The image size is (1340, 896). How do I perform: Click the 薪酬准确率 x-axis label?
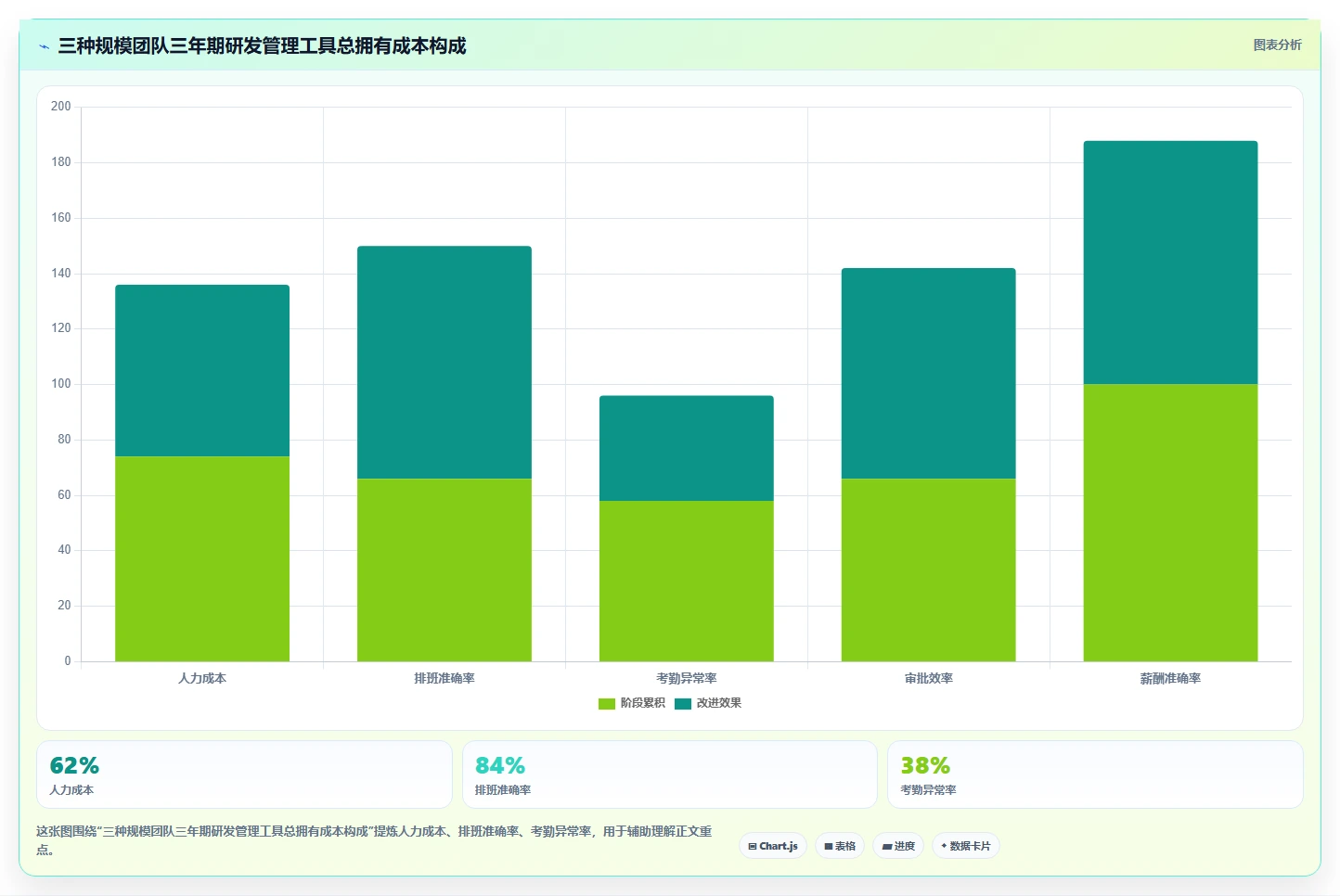[1170, 679]
